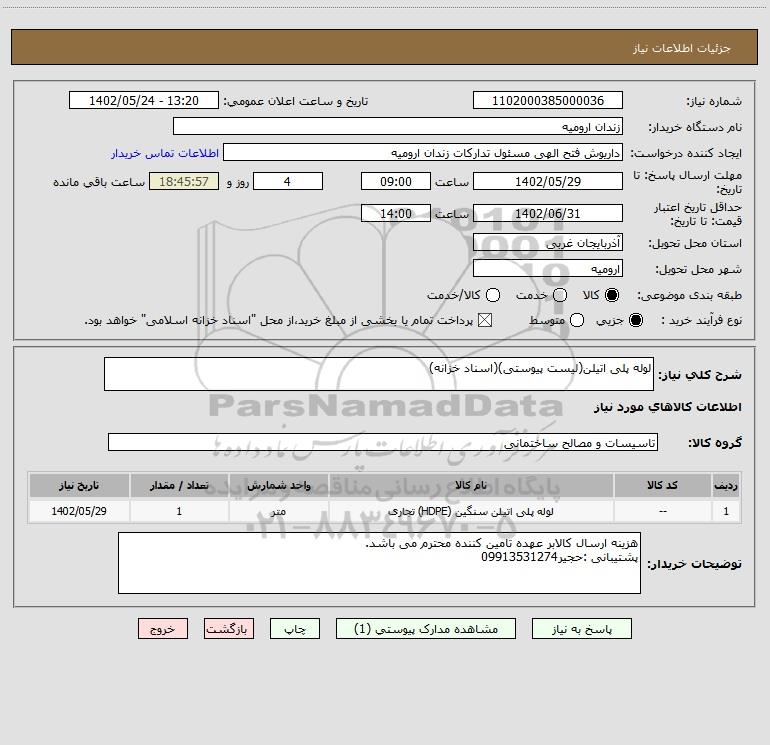Screen dimensions: 770x745
Task: Click the quantity cell 1 in تعداد / مقدار column
Action: (179, 511)
